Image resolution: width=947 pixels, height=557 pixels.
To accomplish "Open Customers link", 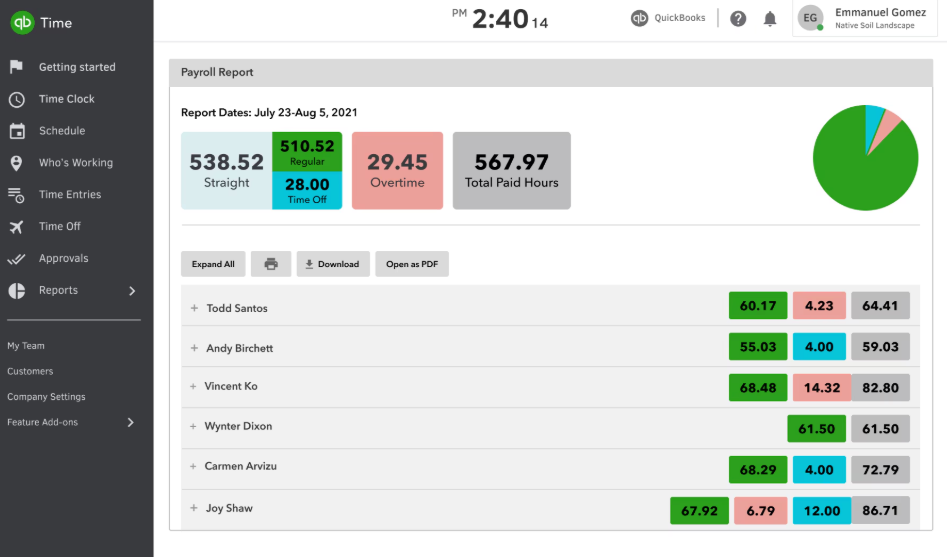I will [x=30, y=371].
